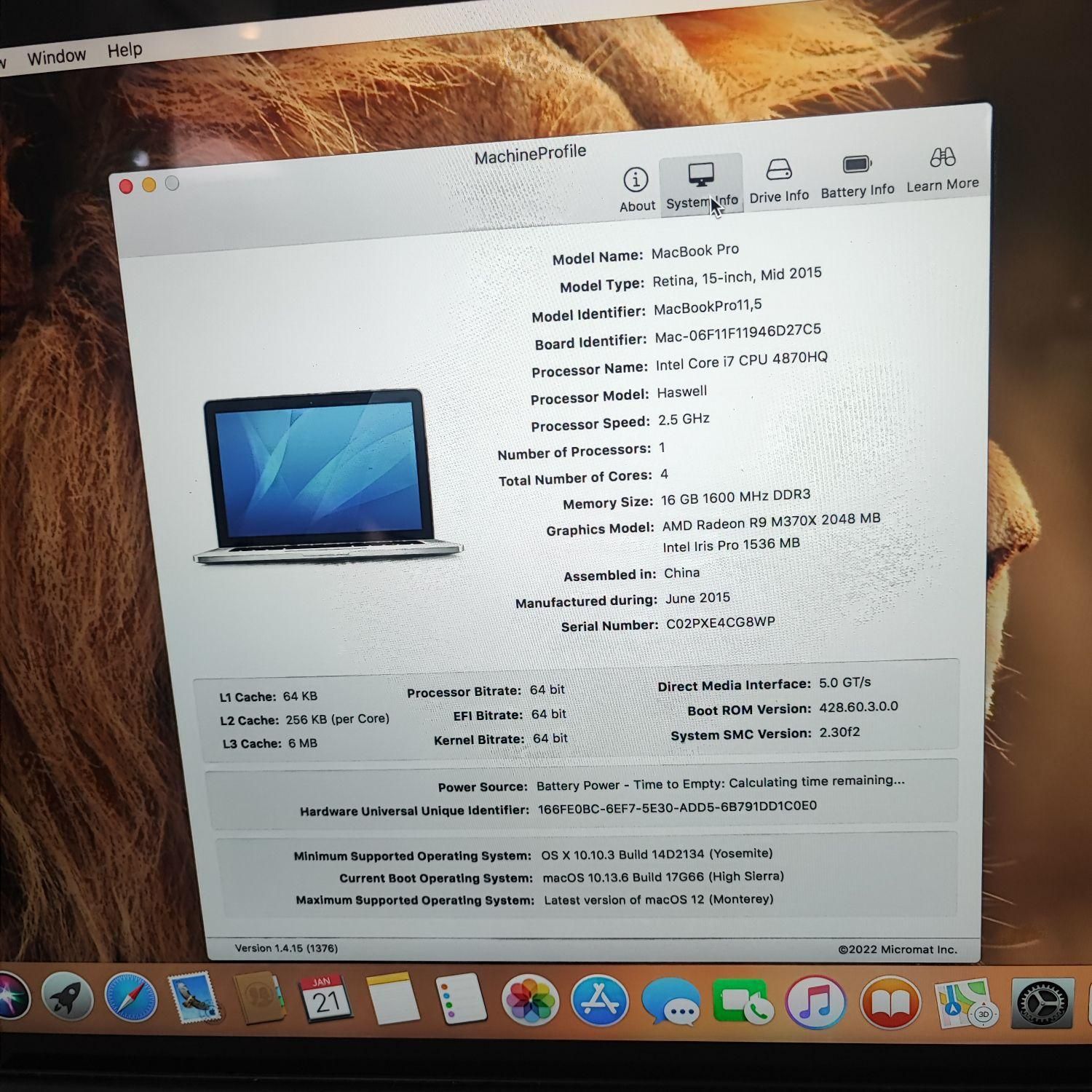This screenshot has height=1092, width=1092.
Task: Click the Boot ROM Version 428.60.3.0.0 value
Action: (x=858, y=707)
